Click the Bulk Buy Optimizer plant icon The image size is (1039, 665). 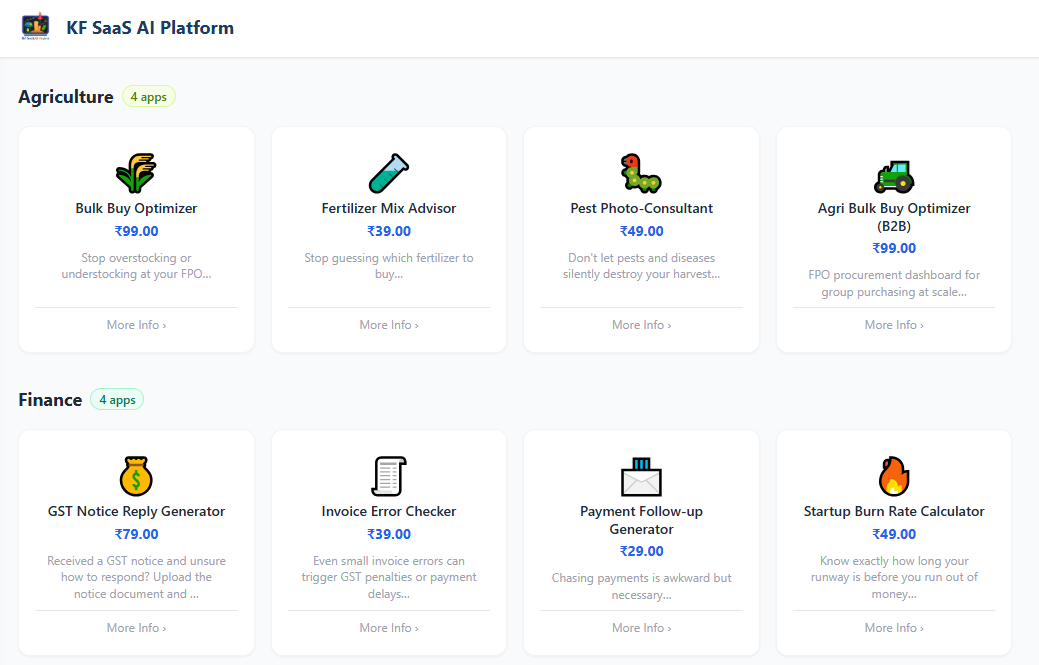pyautogui.click(x=135, y=173)
